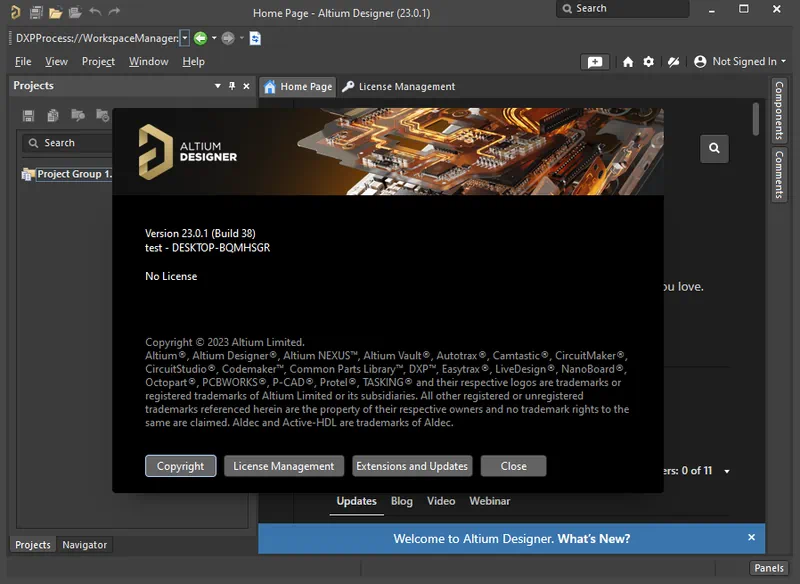The width and height of the screenshot is (800, 584).
Task: Click the Copyright button
Action: pos(181,466)
